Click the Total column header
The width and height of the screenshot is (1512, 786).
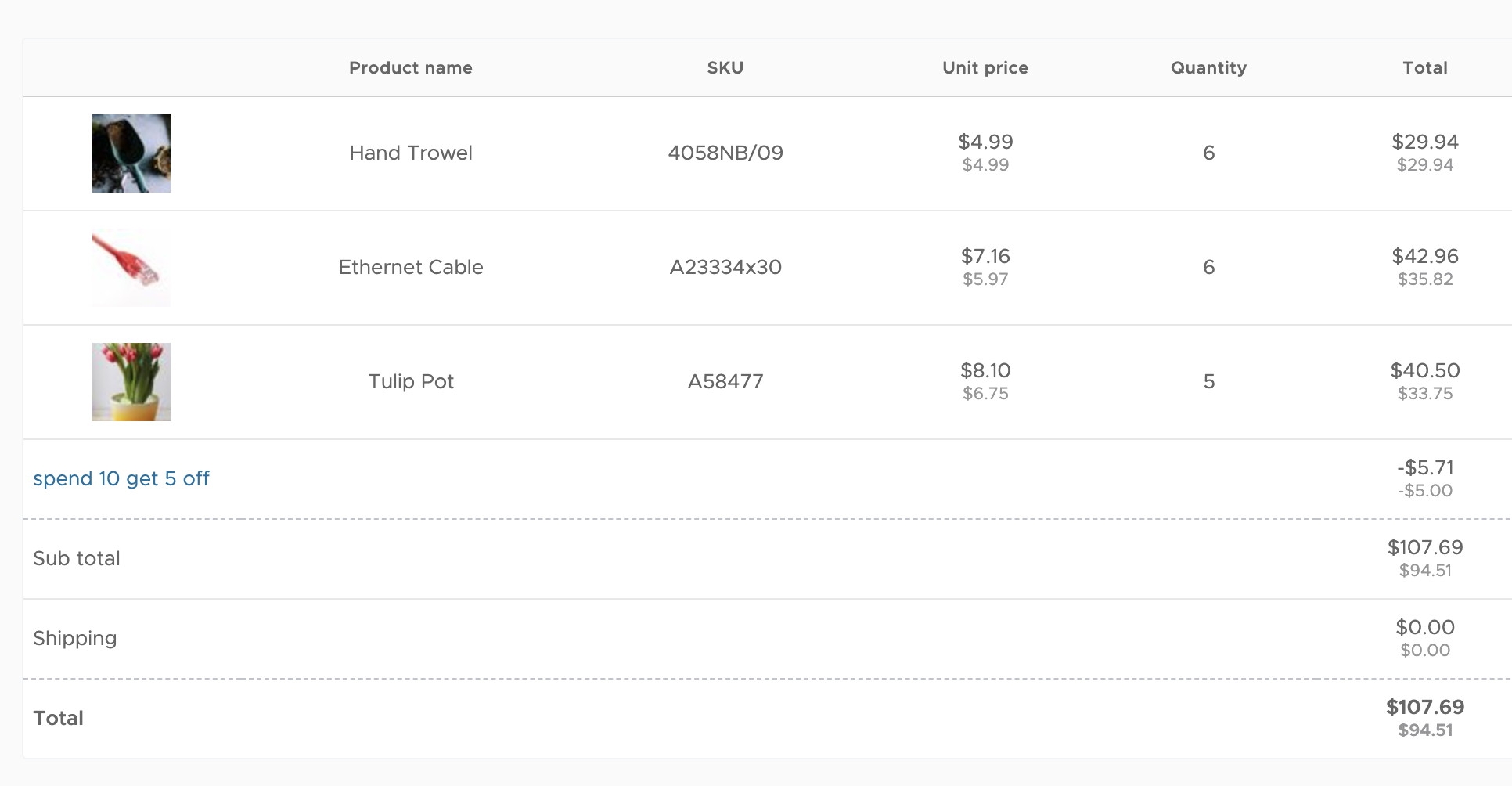pyautogui.click(x=1425, y=68)
